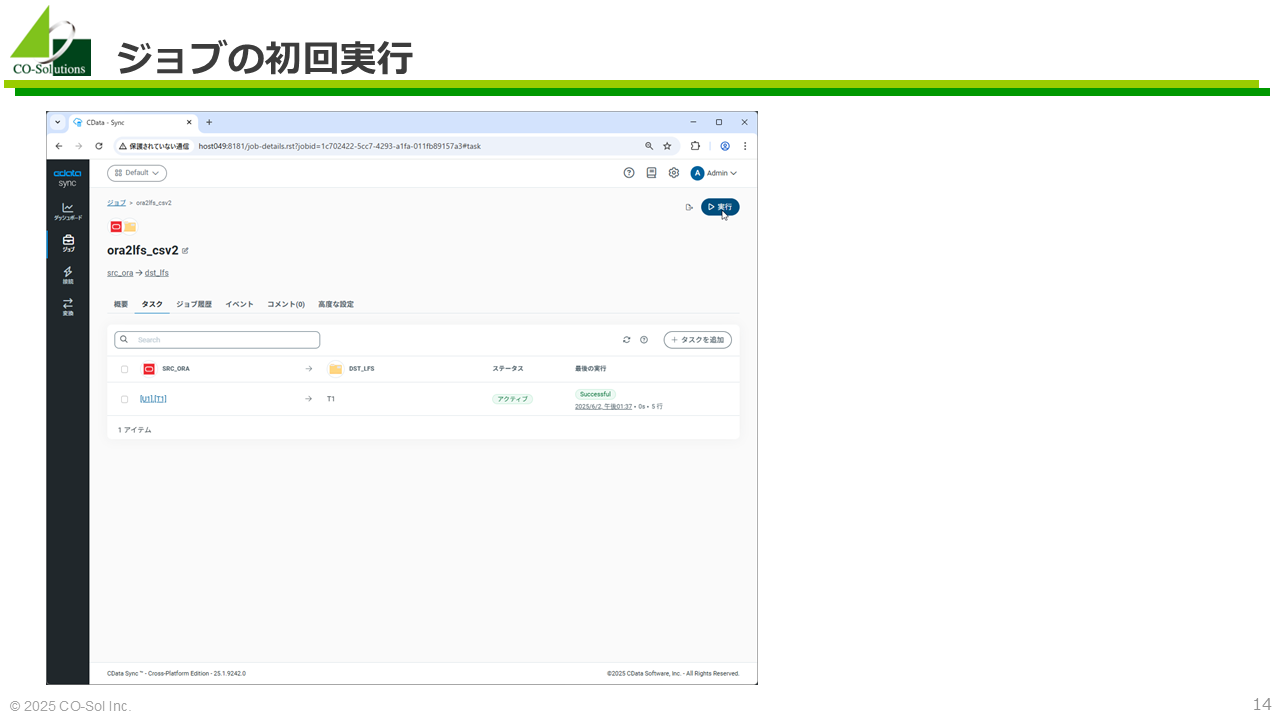The image size is (1280, 720).
Task: Expand the Default workspace dropdown
Action: [x=137, y=173]
